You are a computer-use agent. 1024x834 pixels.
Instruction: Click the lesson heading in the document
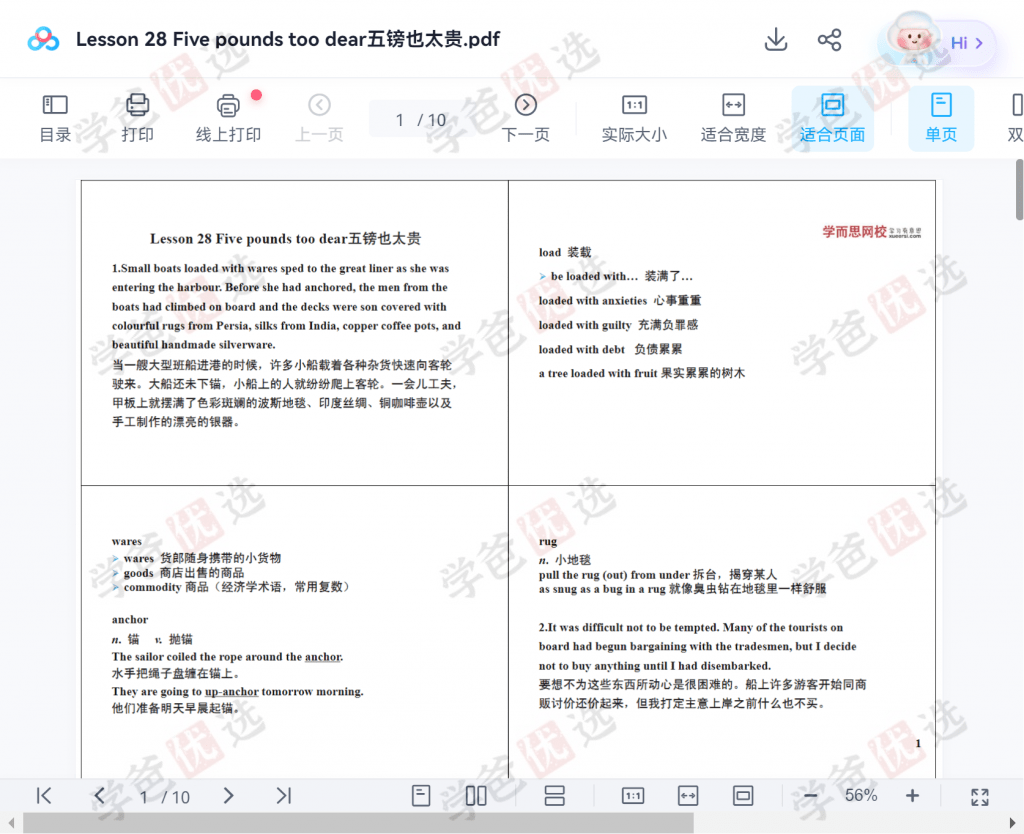285,239
